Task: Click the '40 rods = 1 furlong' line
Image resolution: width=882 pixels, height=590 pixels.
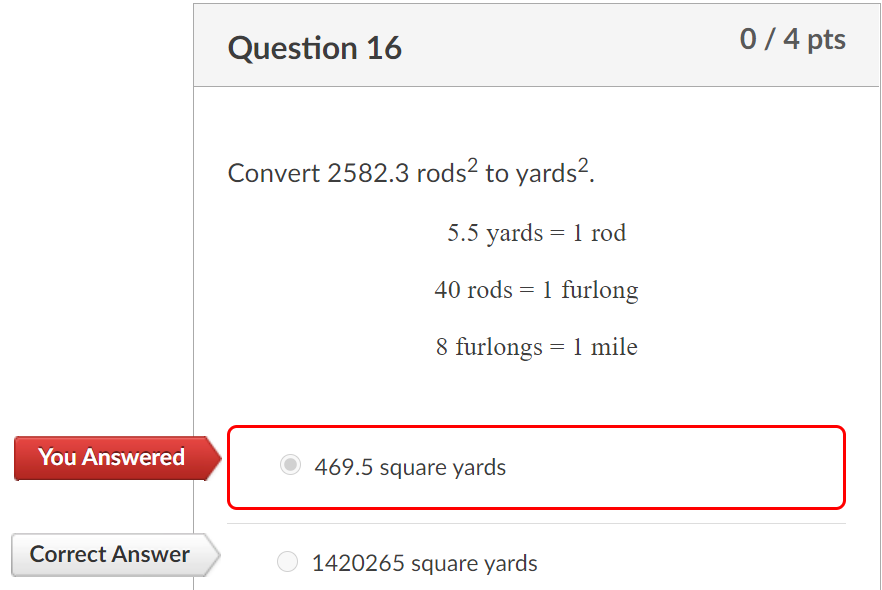Action: pos(536,290)
